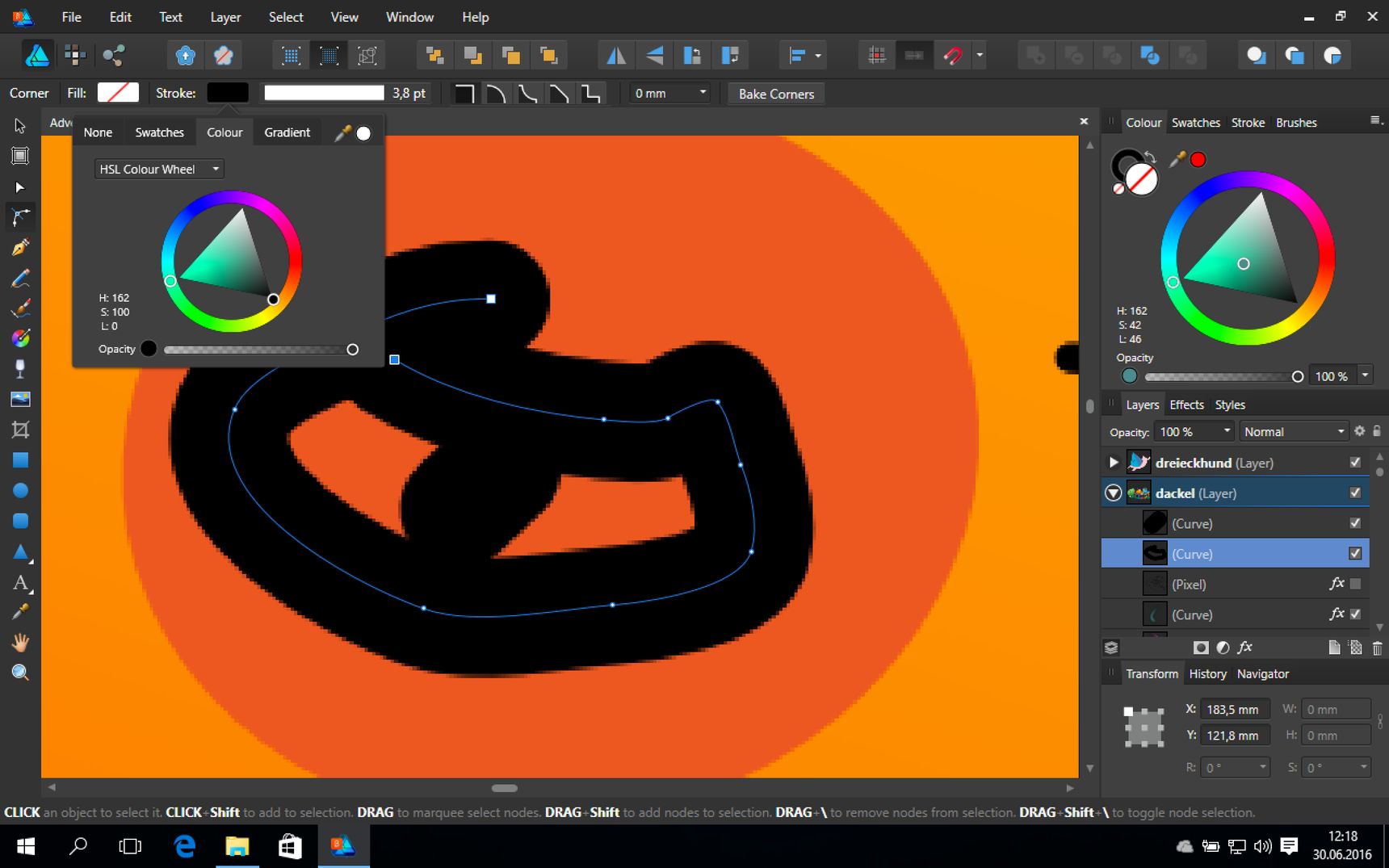Open the File menu
Image resolution: width=1389 pixels, height=868 pixels.
click(x=71, y=17)
